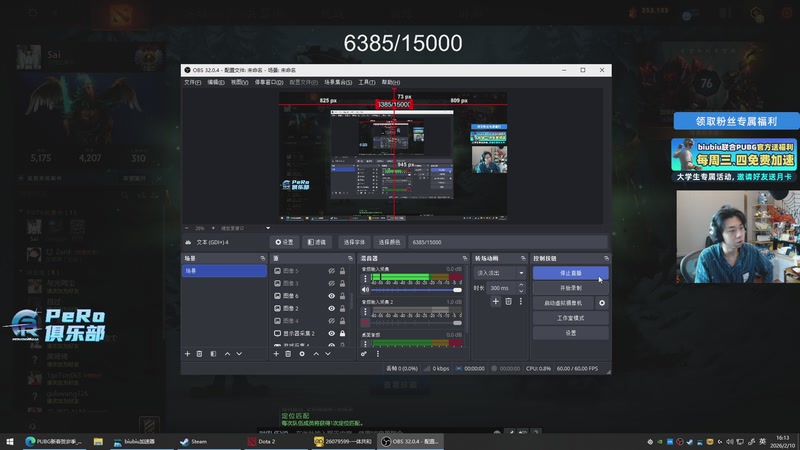Open source 设置 properties button in toolbar
This screenshot has width=800, height=450.
coord(284,242)
